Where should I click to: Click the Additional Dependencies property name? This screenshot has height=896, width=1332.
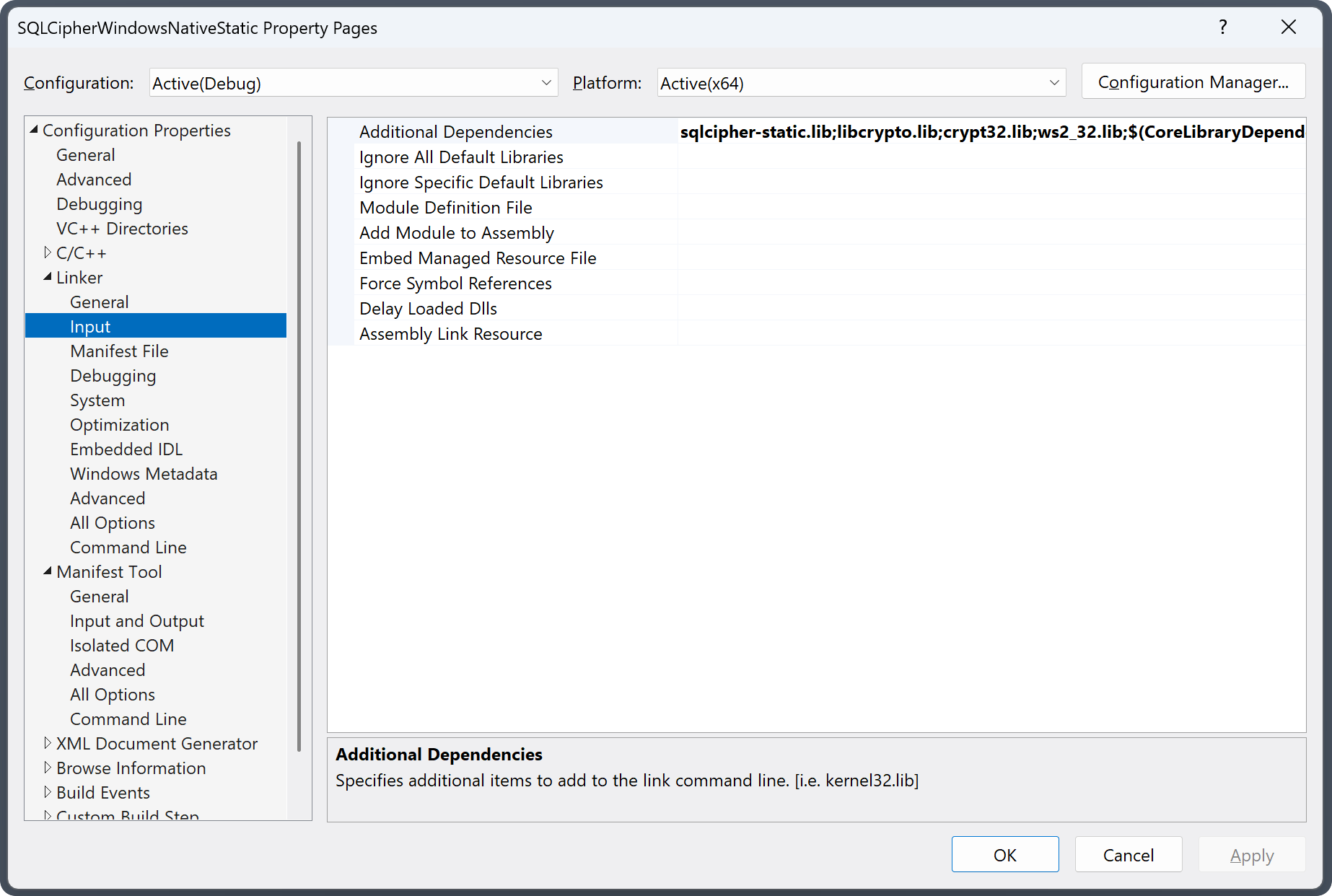(x=456, y=132)
